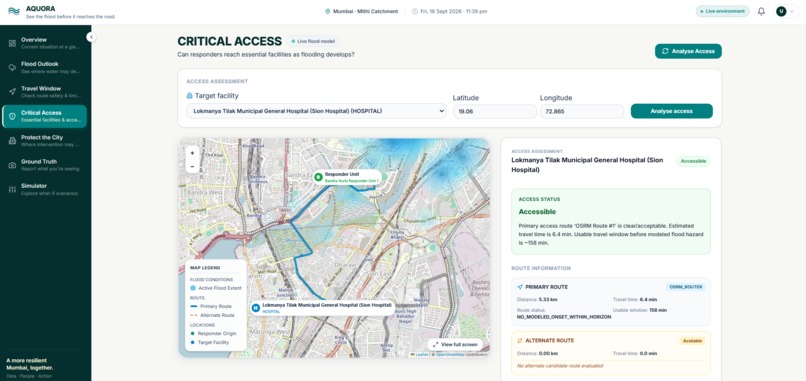
Task: Open the Overview section
Action: pyautogui.click(x=44, y=43)
